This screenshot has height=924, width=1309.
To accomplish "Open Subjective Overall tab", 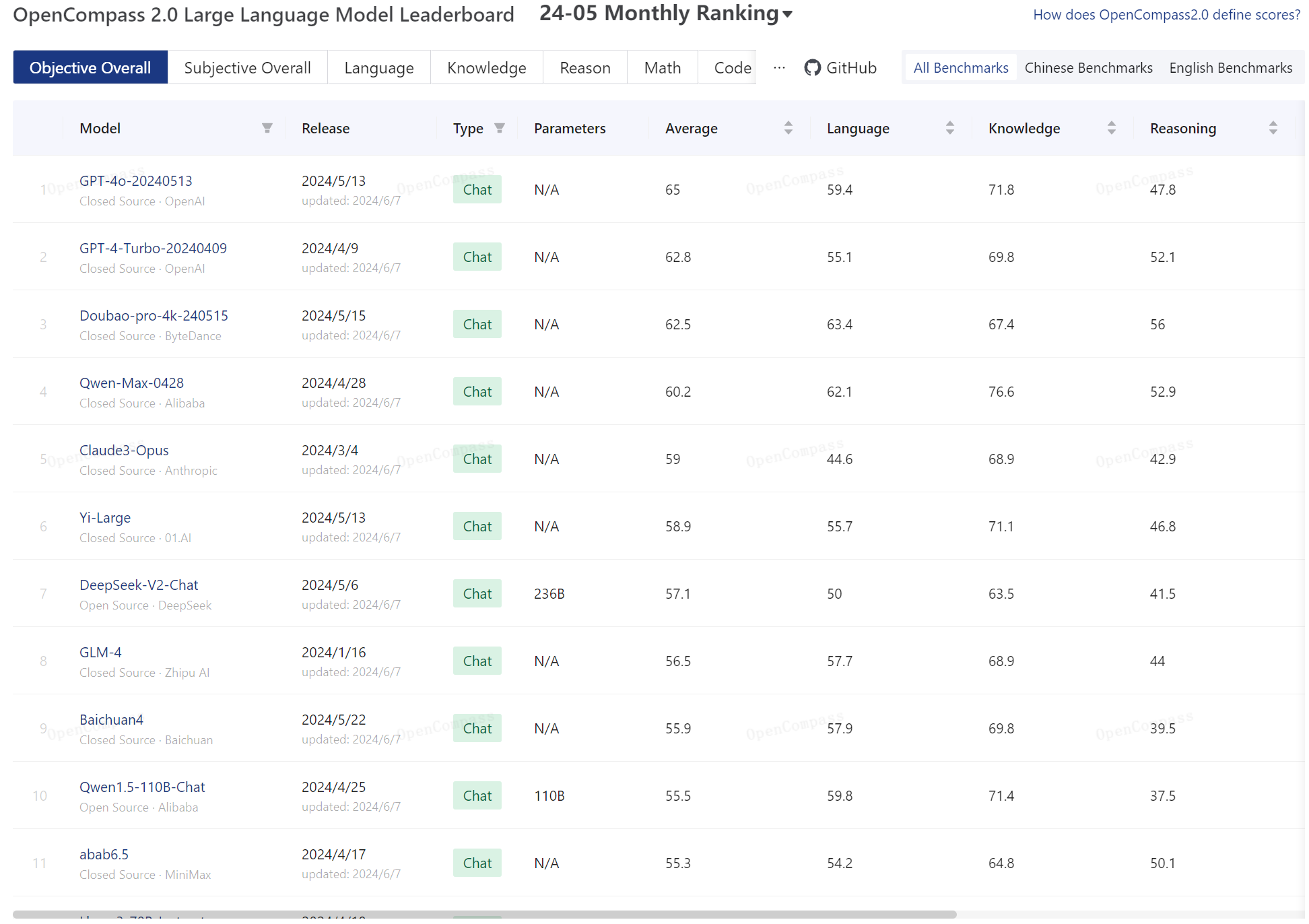I will click(x=247, y=68).
